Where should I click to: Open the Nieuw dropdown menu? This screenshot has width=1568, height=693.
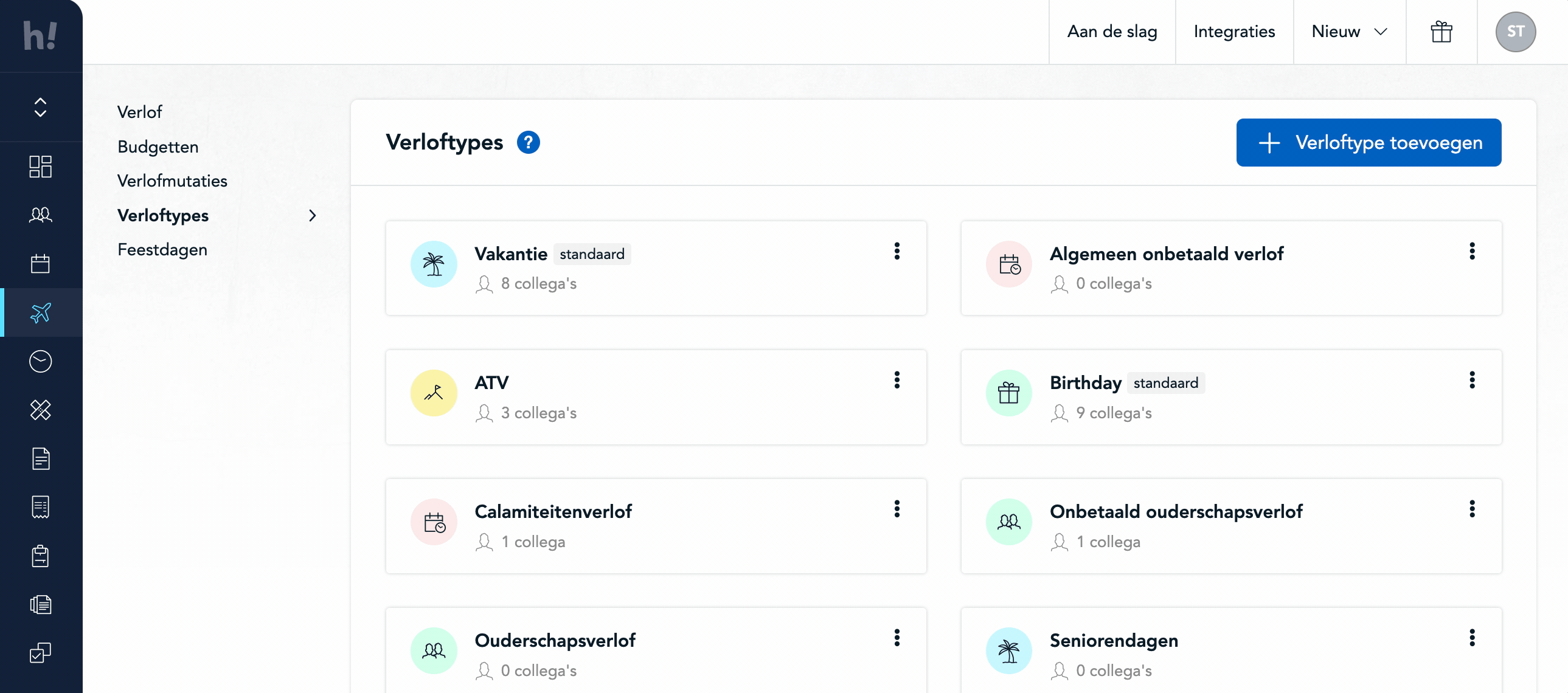[1349, 32]
